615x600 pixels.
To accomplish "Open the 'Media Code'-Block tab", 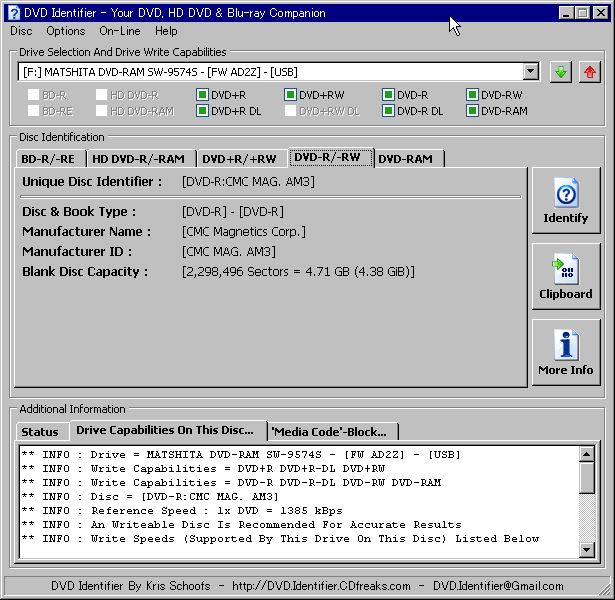I will coord(332,432).
